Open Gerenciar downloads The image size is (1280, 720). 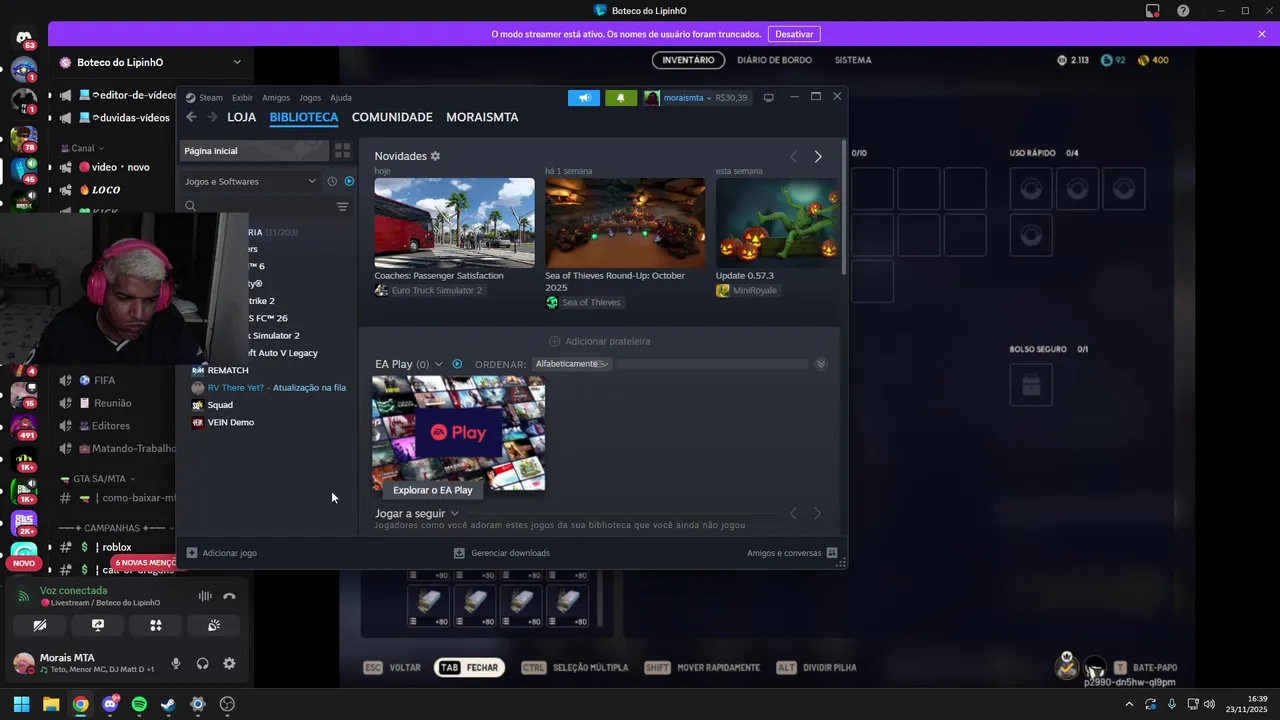(502, 553)
